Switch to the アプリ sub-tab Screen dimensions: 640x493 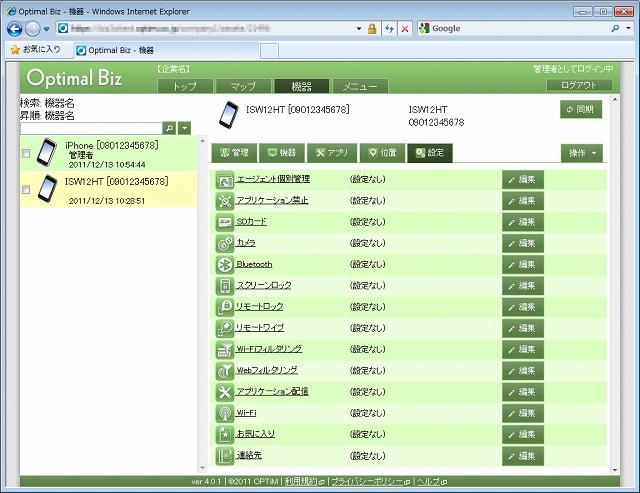tap(332, 153)
